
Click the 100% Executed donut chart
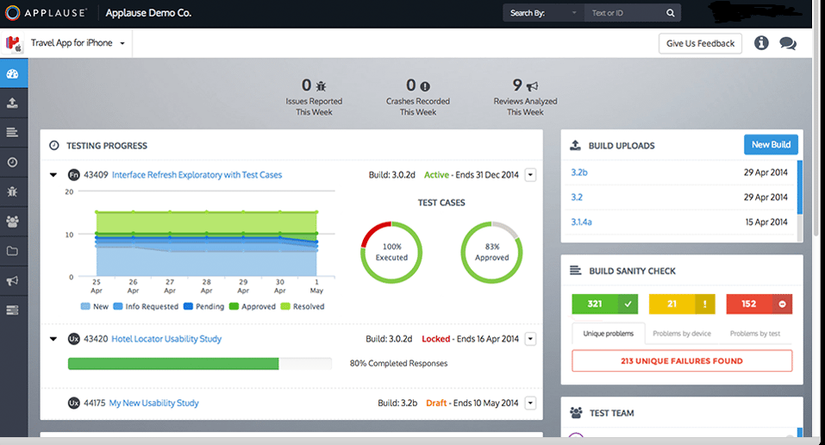click(391, 252)
